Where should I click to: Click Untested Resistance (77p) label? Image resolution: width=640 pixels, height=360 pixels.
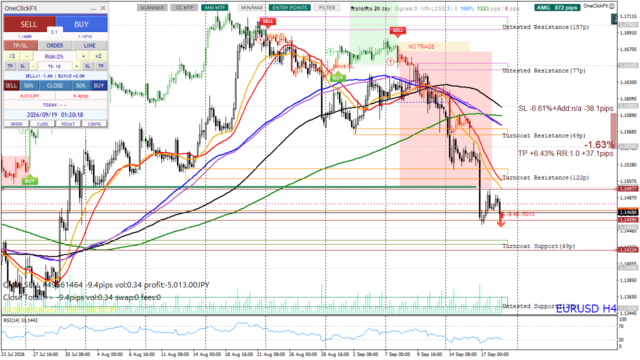pyautogui.click(x=544, y=71)
